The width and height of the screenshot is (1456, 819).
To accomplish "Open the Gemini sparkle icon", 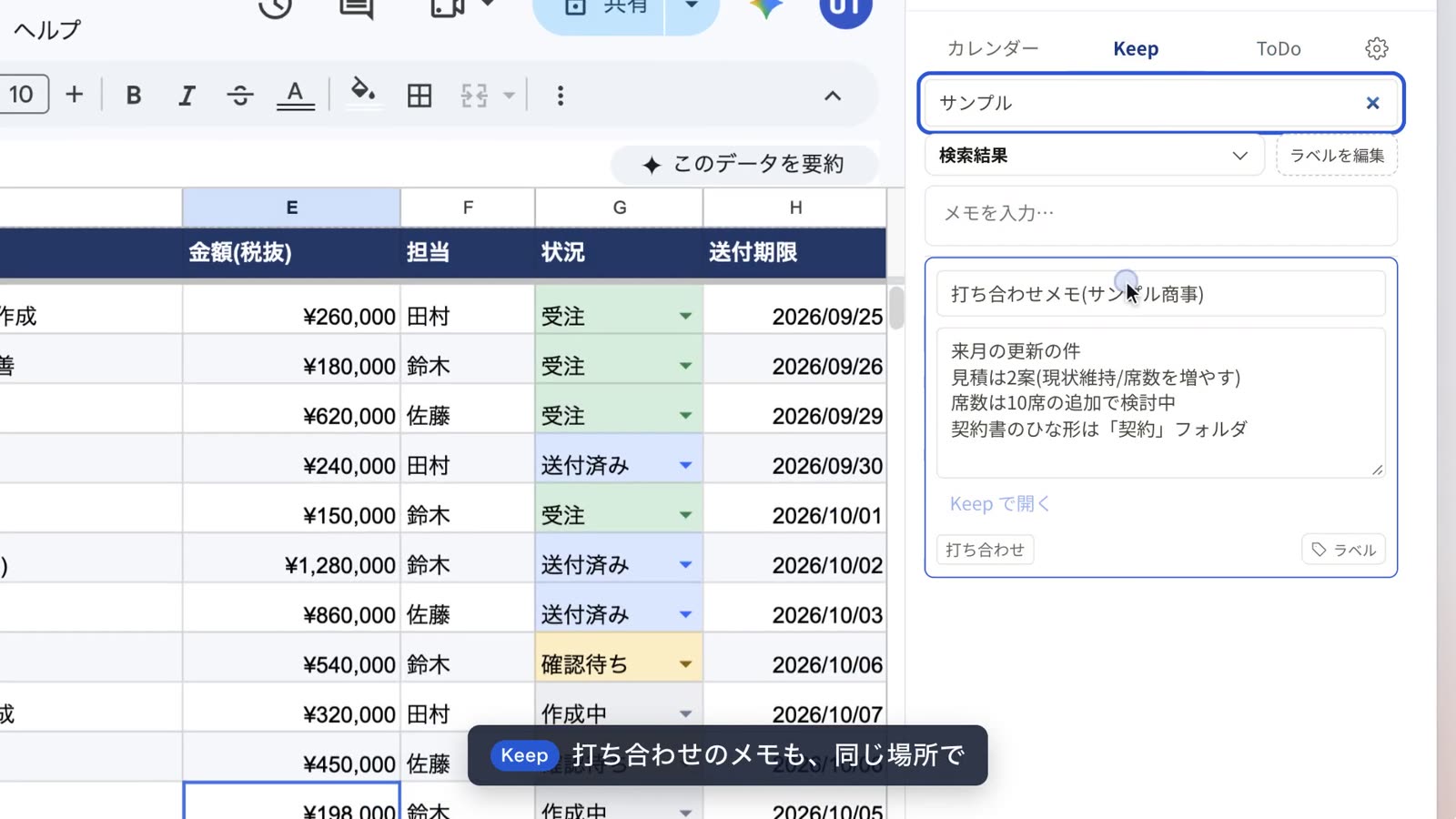I will coord(766,7).
